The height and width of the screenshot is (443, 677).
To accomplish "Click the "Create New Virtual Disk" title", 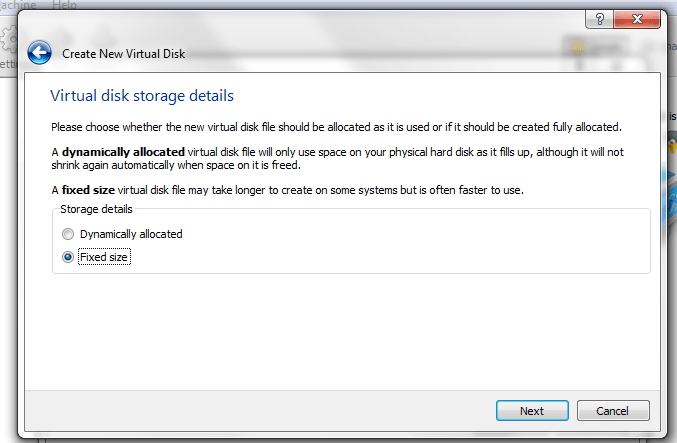I will pos(123,54).
